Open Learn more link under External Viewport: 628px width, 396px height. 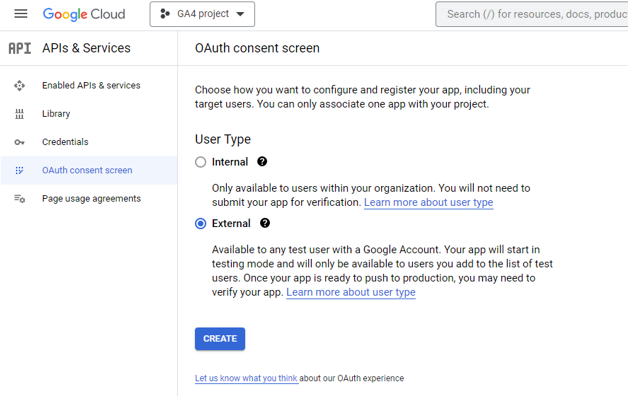[351, 292]
